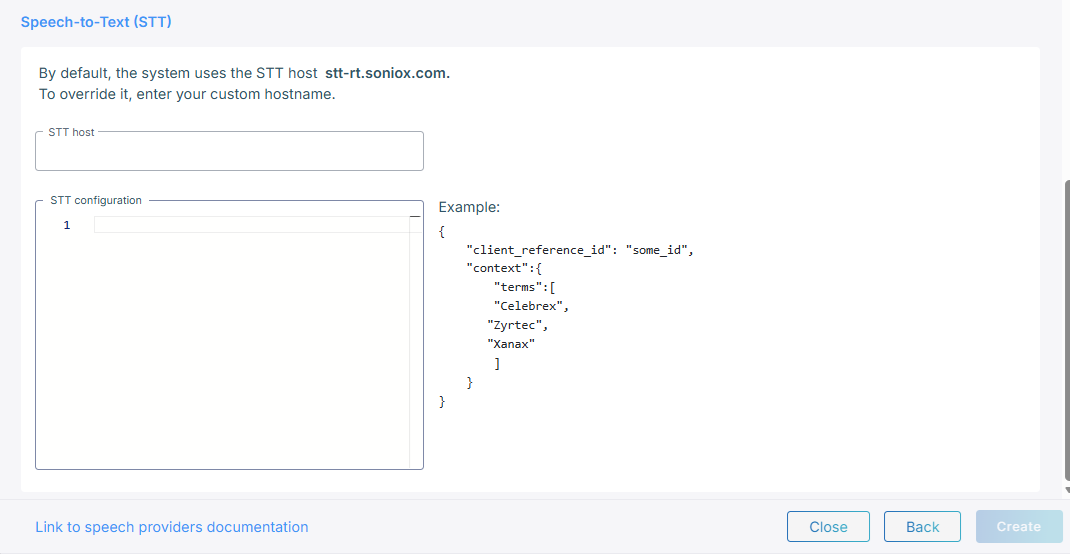Click the Back button
This screenshot has height=554, width=1070.
[x=923, y=527]
